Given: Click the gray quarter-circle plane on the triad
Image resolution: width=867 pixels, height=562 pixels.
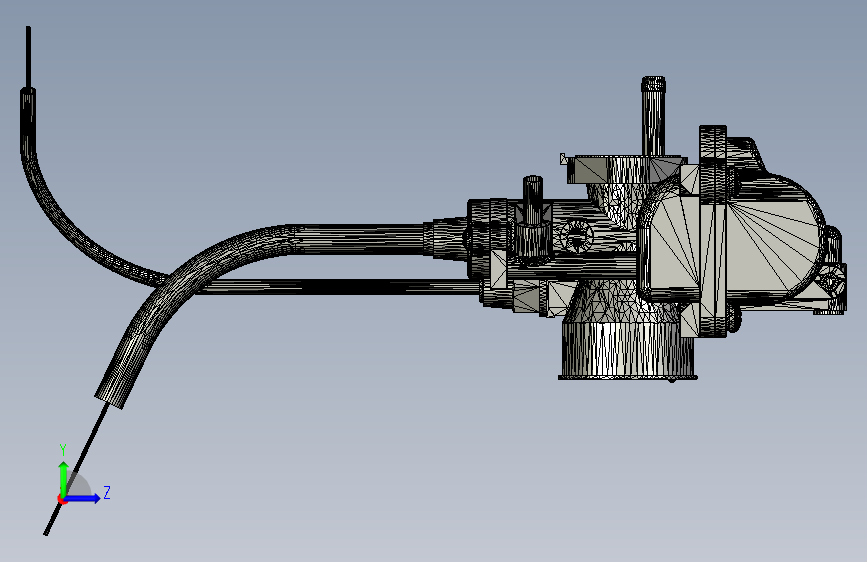Looking at the screenshot, I should click(x=78, y=484).
